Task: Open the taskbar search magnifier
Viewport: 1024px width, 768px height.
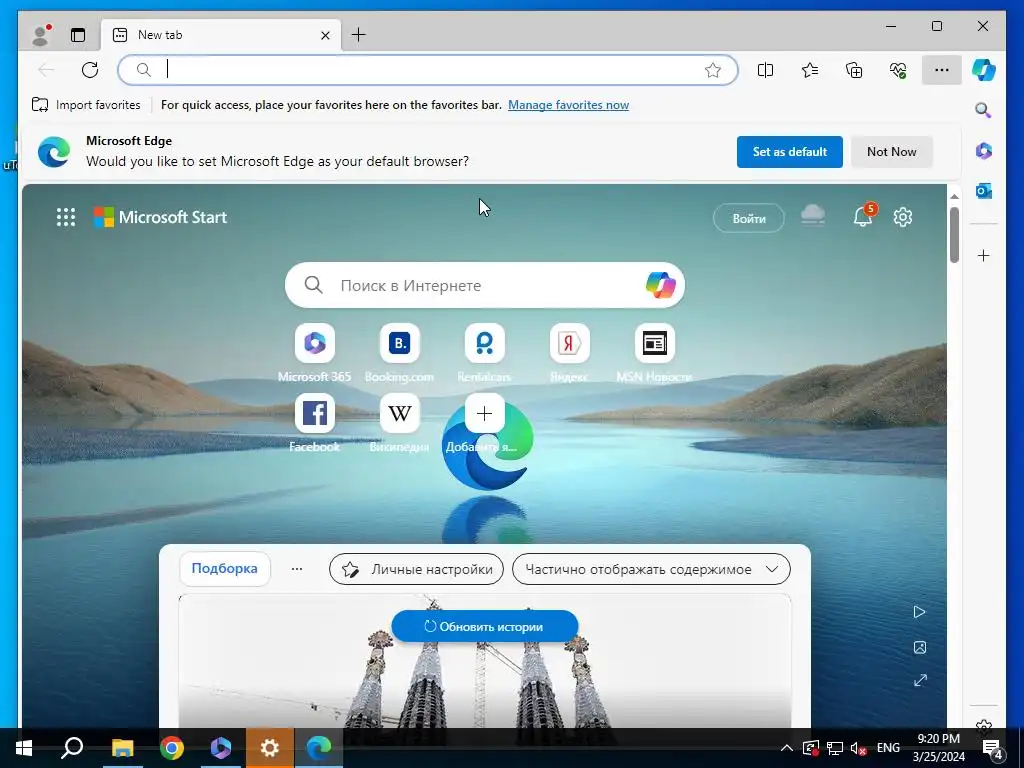Action: click(x=72, y=748)
